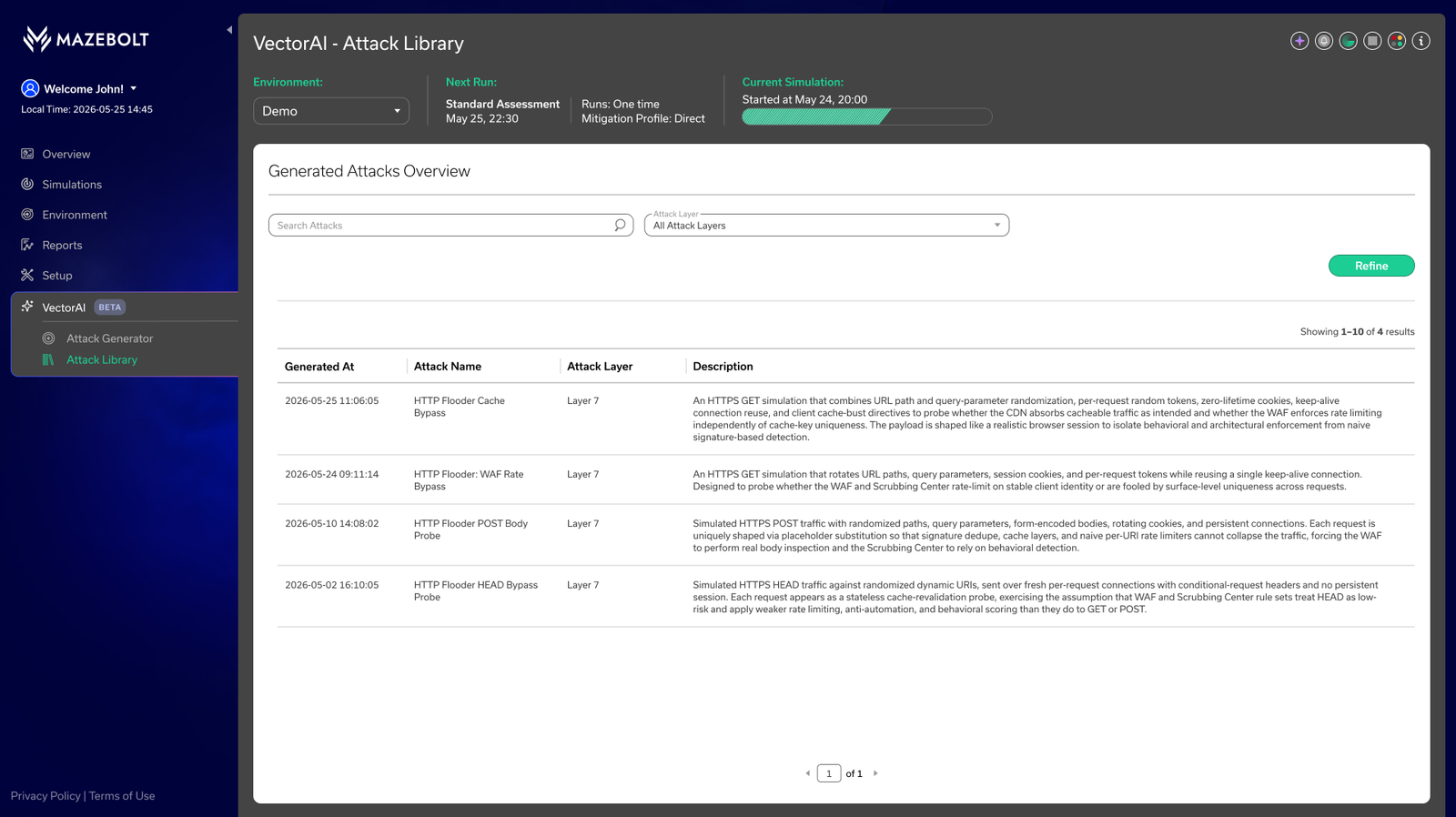Viewport: 1456px width, 817px height.
Task: Click the current simulation progress bar
Action: [x=866, y=116]
